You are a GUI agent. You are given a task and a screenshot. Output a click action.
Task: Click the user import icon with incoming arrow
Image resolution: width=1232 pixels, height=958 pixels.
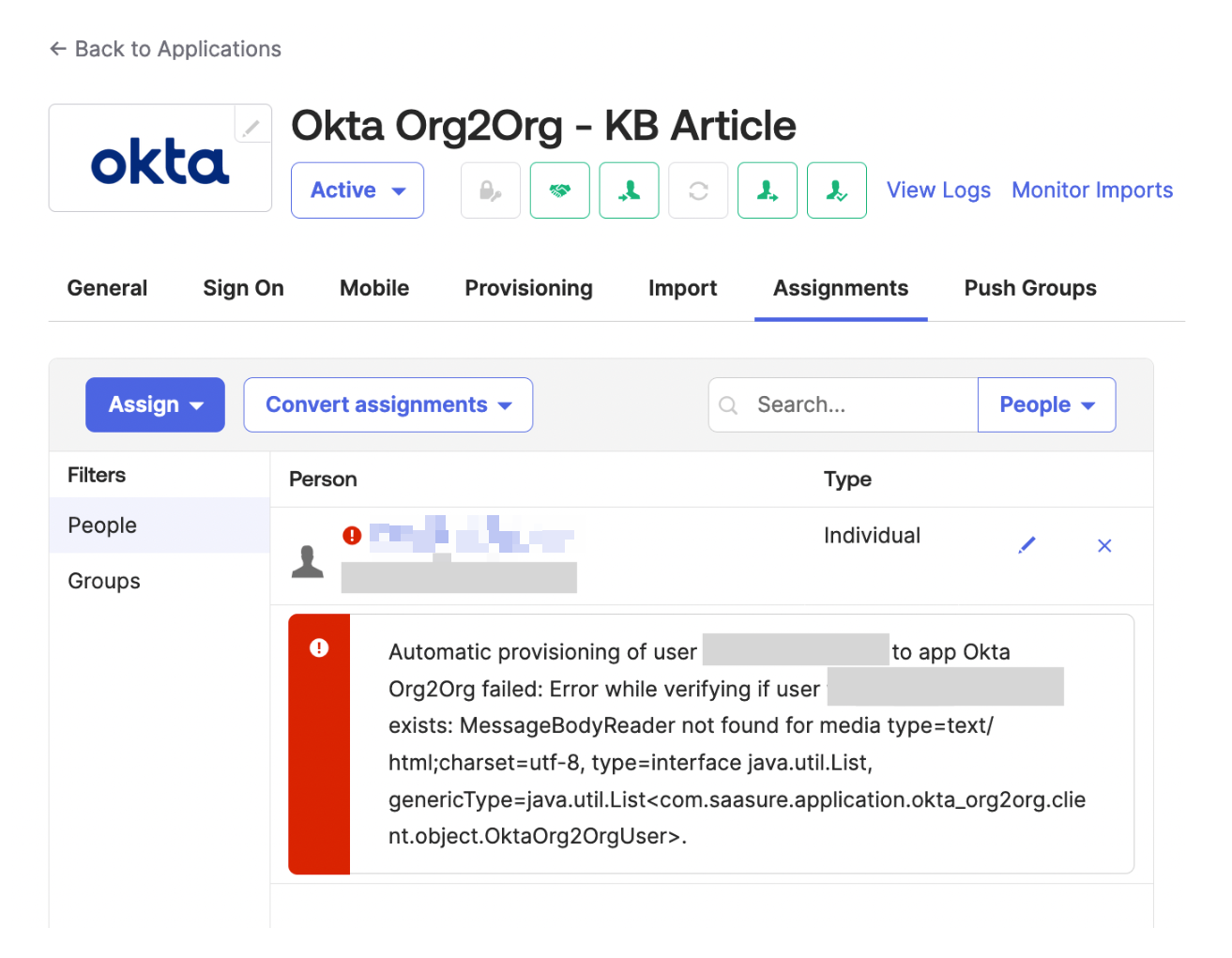[x=630, y=190]
